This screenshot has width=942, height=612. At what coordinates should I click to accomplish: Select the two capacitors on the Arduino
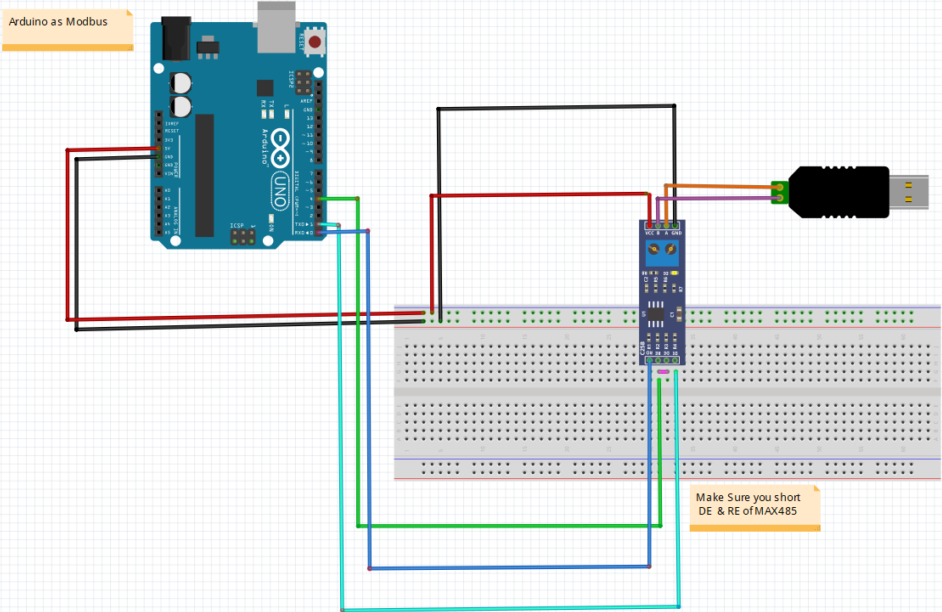click(x=180, y=95)
